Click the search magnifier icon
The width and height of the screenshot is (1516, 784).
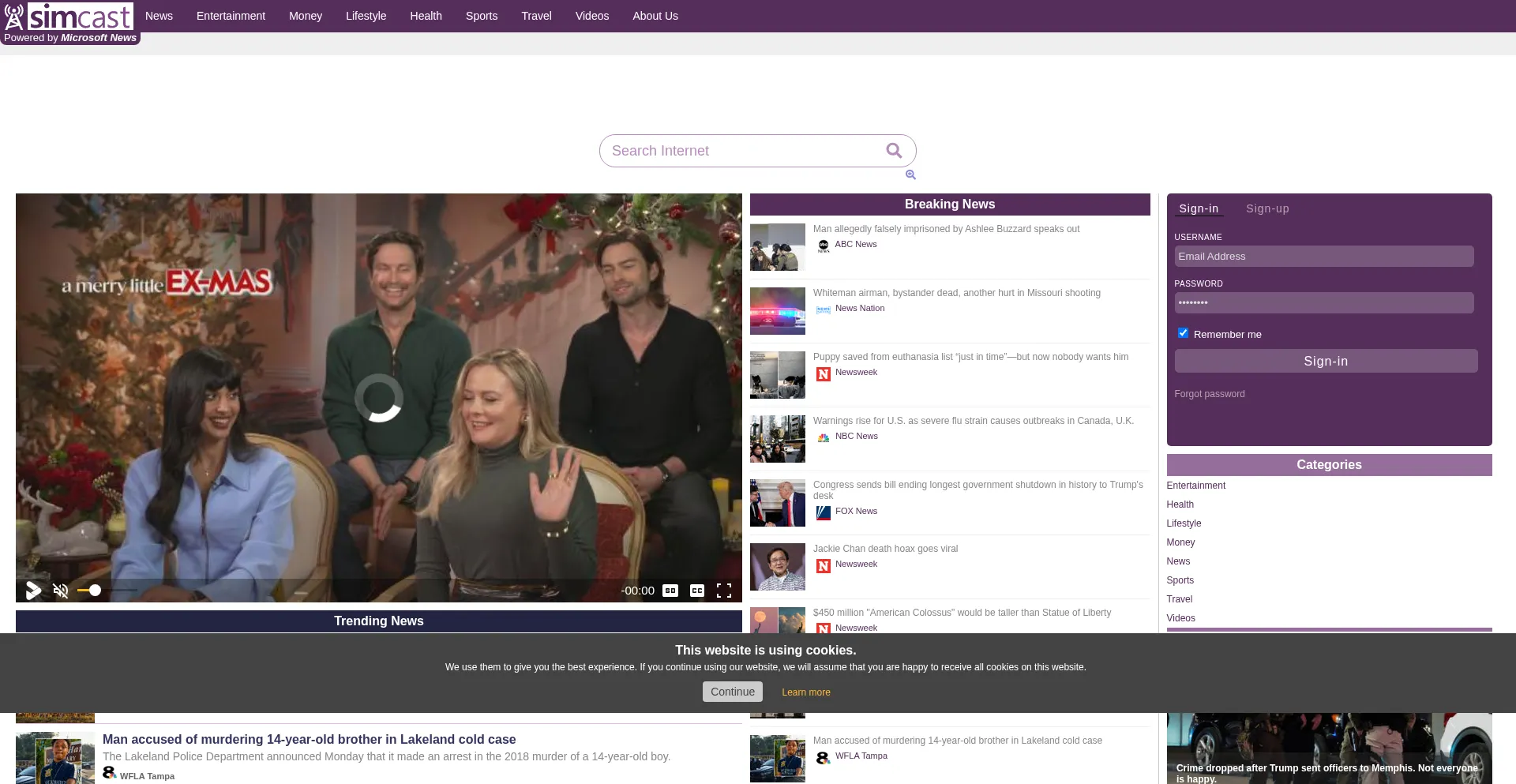pos(894,151)
